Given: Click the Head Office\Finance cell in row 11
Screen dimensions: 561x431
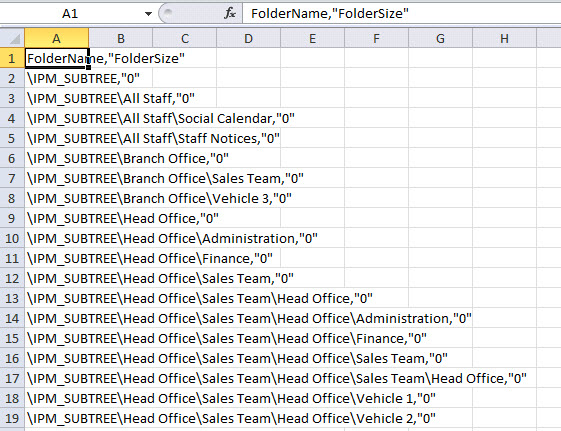Looking at the screenshot, I should point(57,259).
